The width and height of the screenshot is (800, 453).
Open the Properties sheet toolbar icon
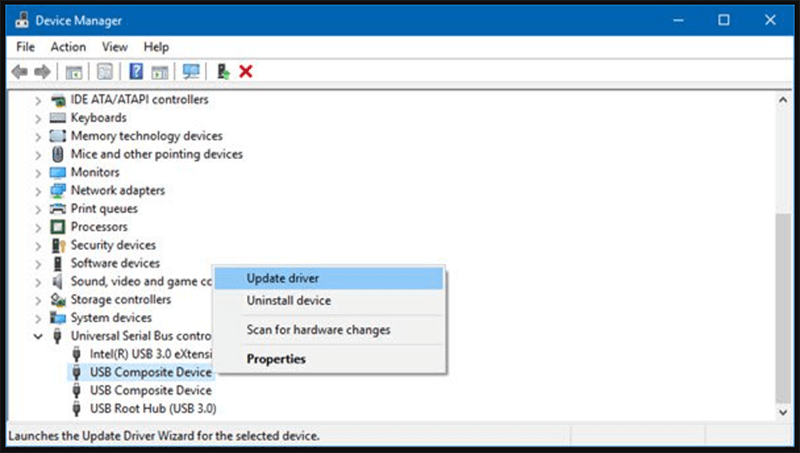click(105, 71)
